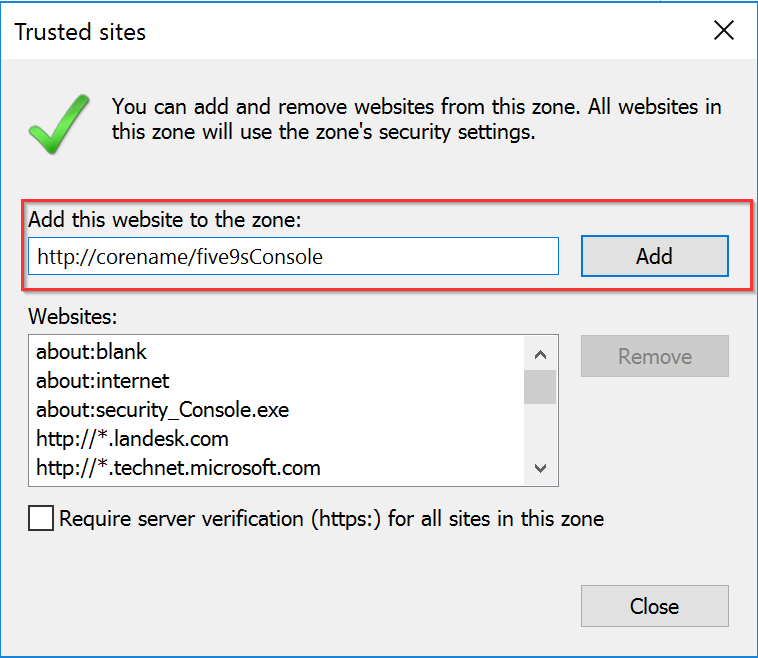Close the dialog with the title bar X
Image resolution: width=758 pixels, height=658 pixels.
point(723,31)
